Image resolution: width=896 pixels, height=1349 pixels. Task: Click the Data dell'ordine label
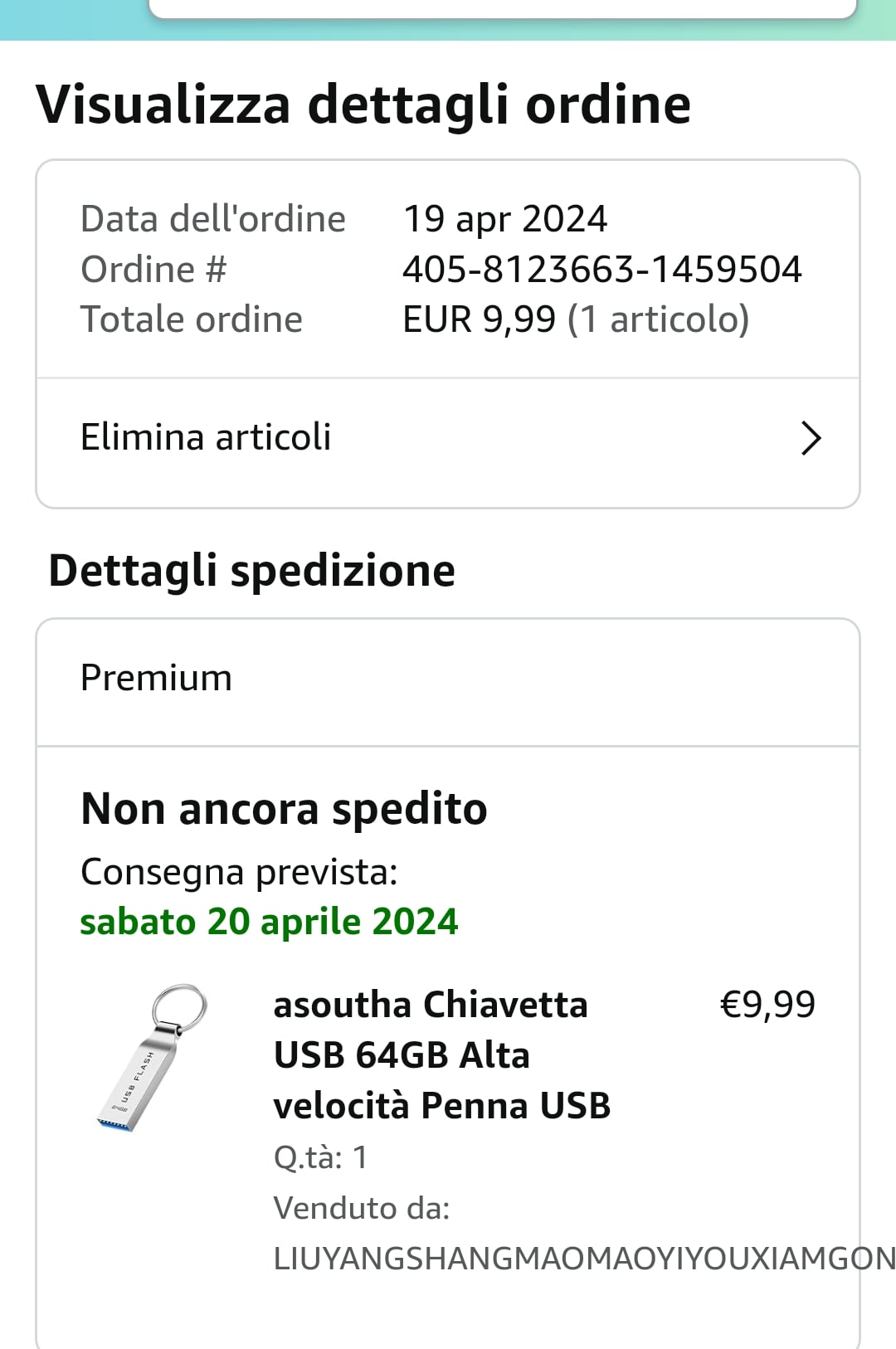(212, 219)
